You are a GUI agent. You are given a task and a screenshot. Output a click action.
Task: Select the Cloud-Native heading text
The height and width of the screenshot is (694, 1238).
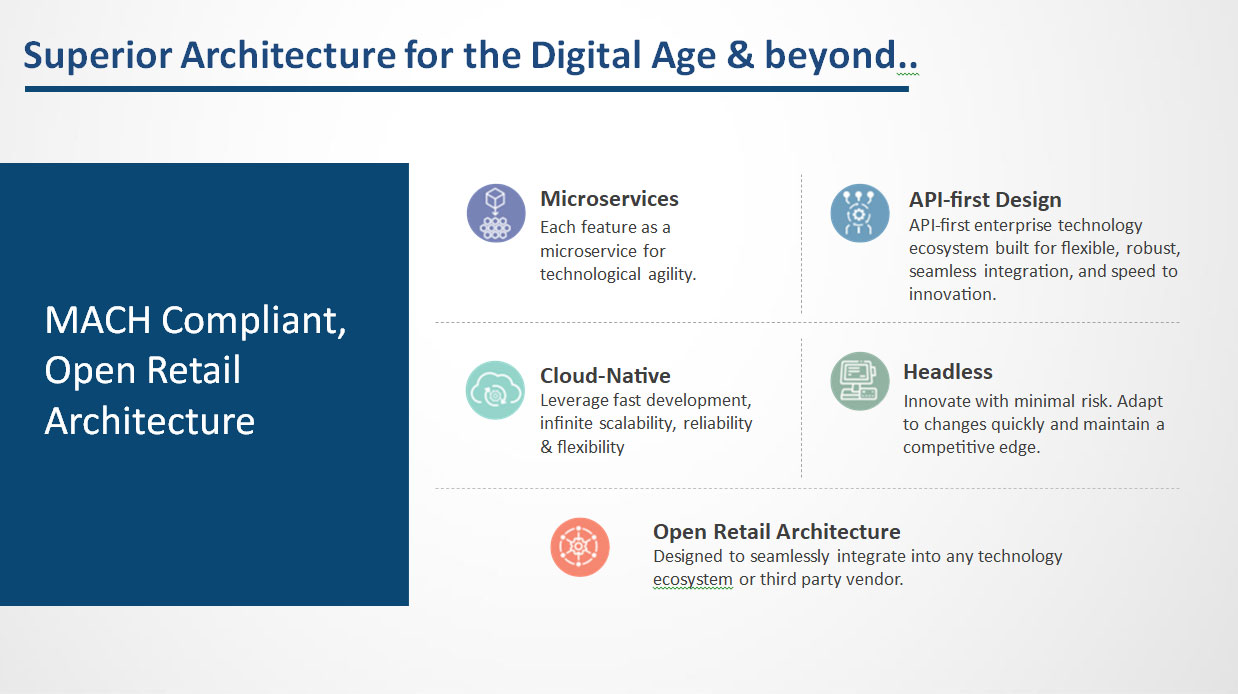click(x=605, y=376)
